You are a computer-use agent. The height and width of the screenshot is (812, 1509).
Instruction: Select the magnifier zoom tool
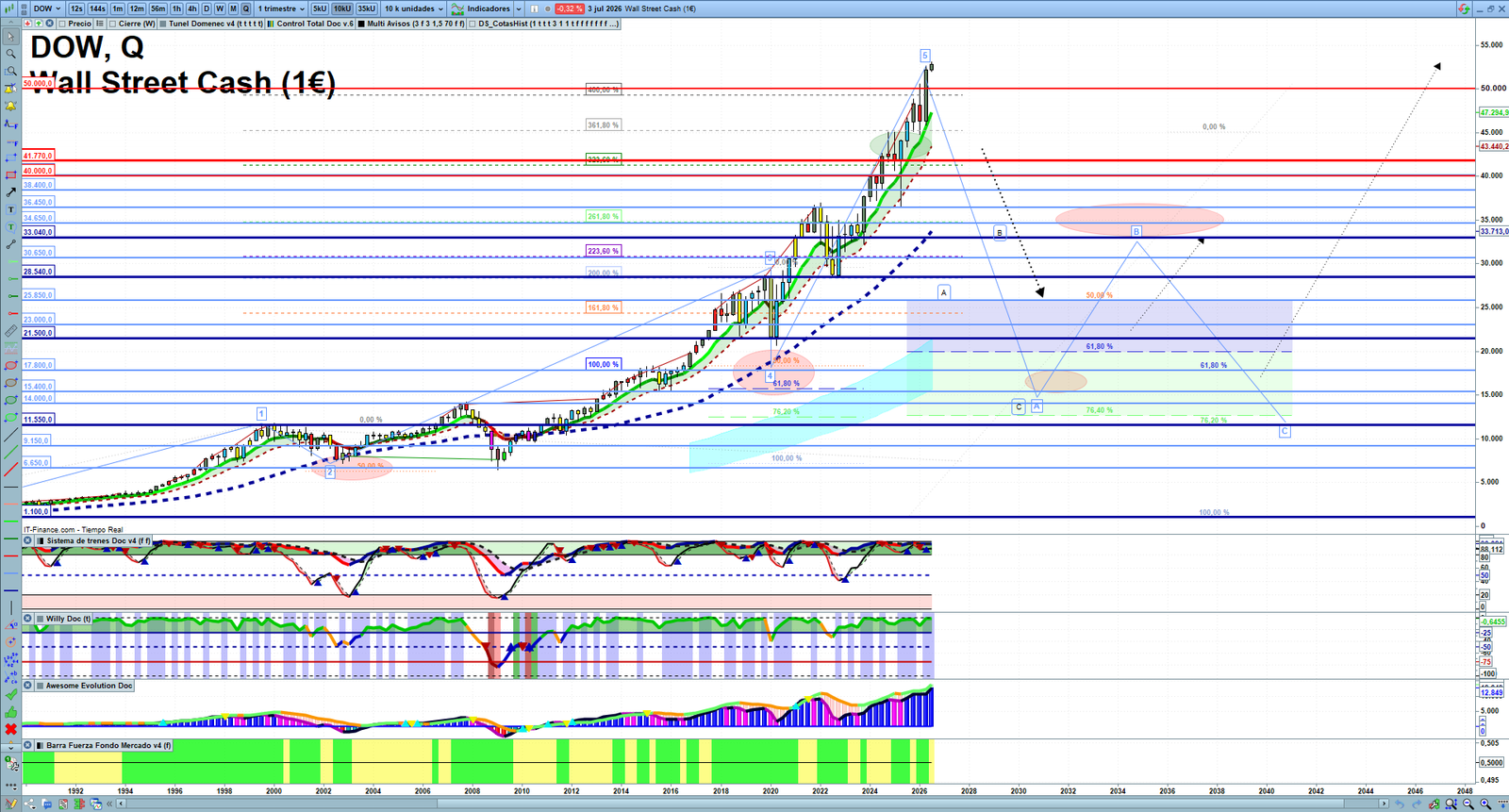click(10, 54)
